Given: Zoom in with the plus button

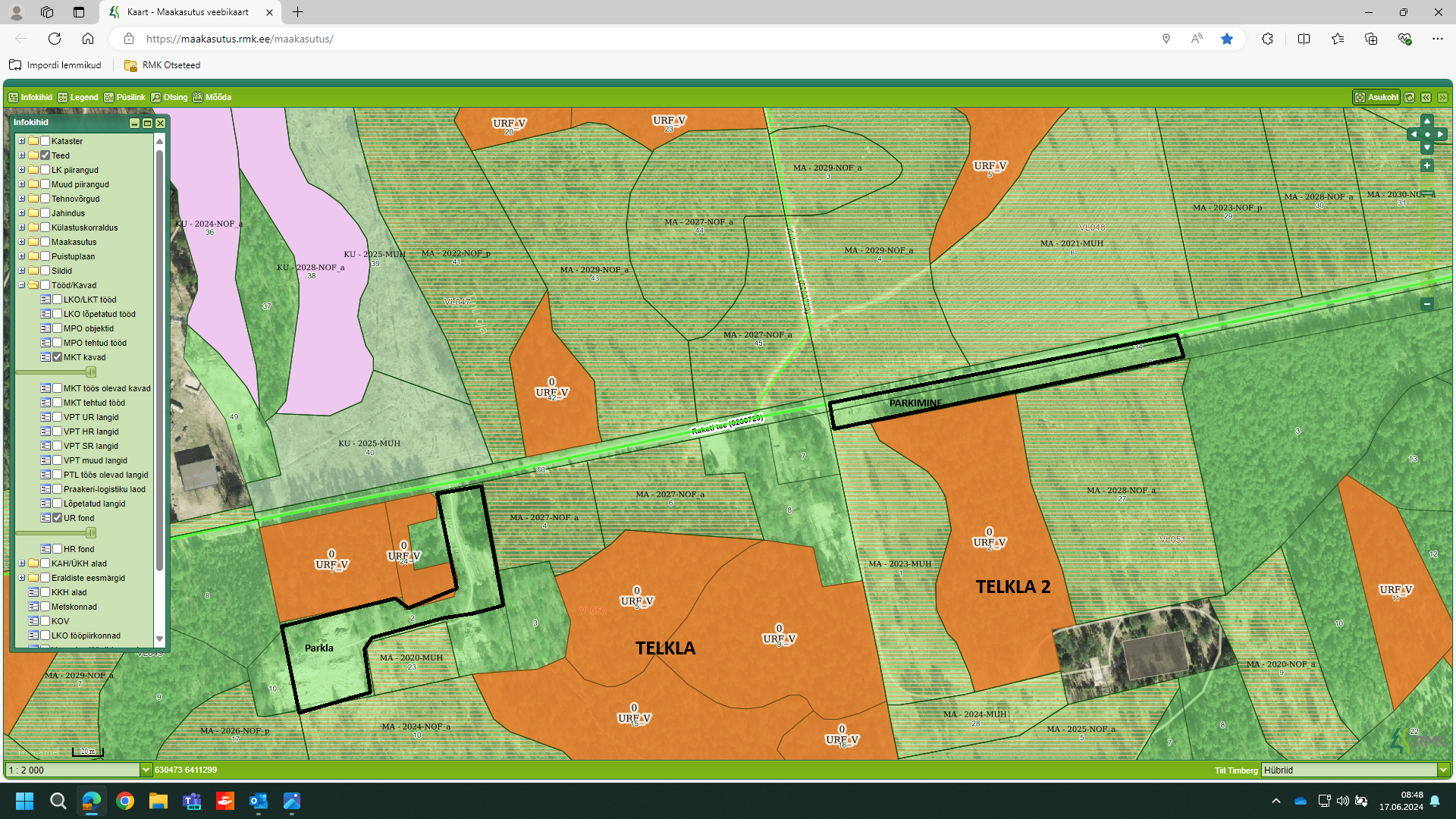Looking at the screenshot, I should pyautogui.click(x=1427, y=165).
